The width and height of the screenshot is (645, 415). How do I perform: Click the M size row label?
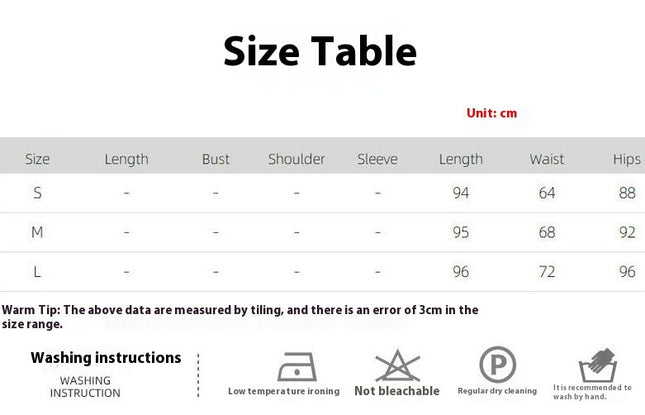click(37, 232)
